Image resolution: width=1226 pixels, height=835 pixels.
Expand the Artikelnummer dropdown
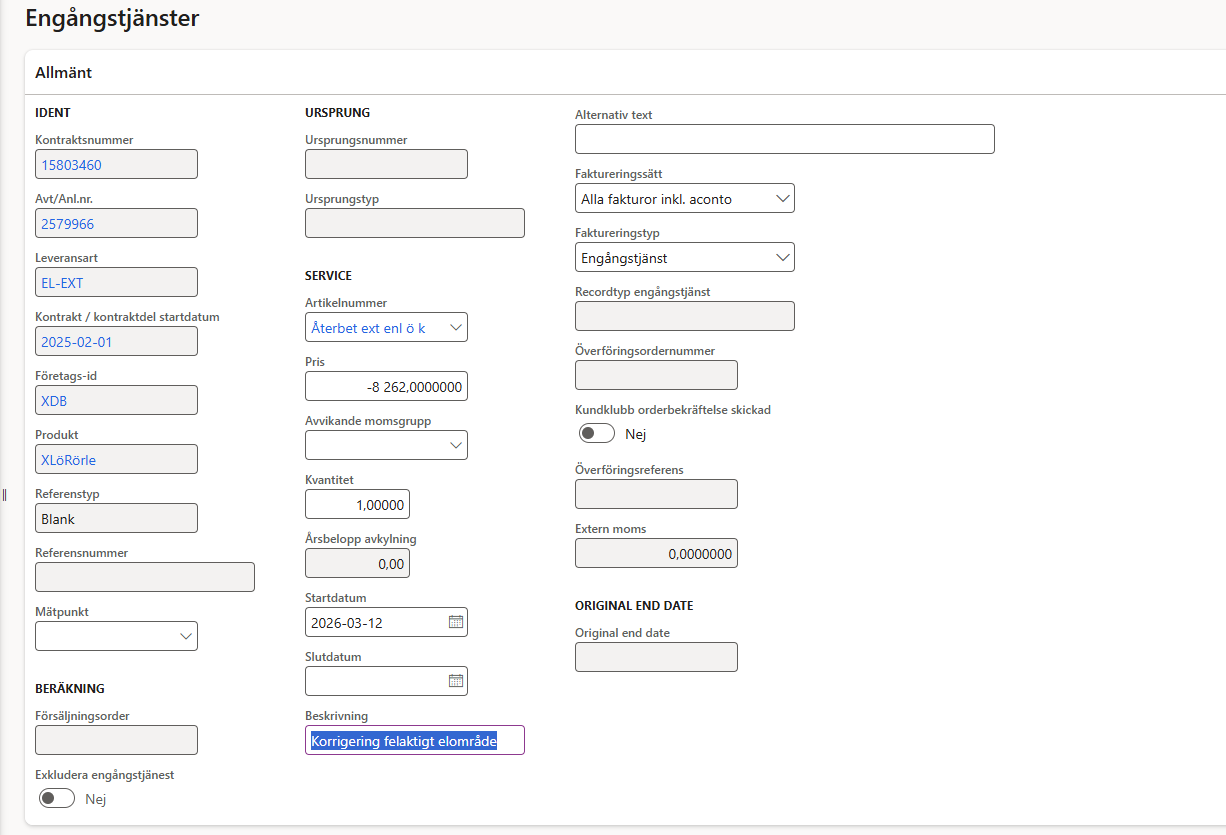[x=456, y=327]
